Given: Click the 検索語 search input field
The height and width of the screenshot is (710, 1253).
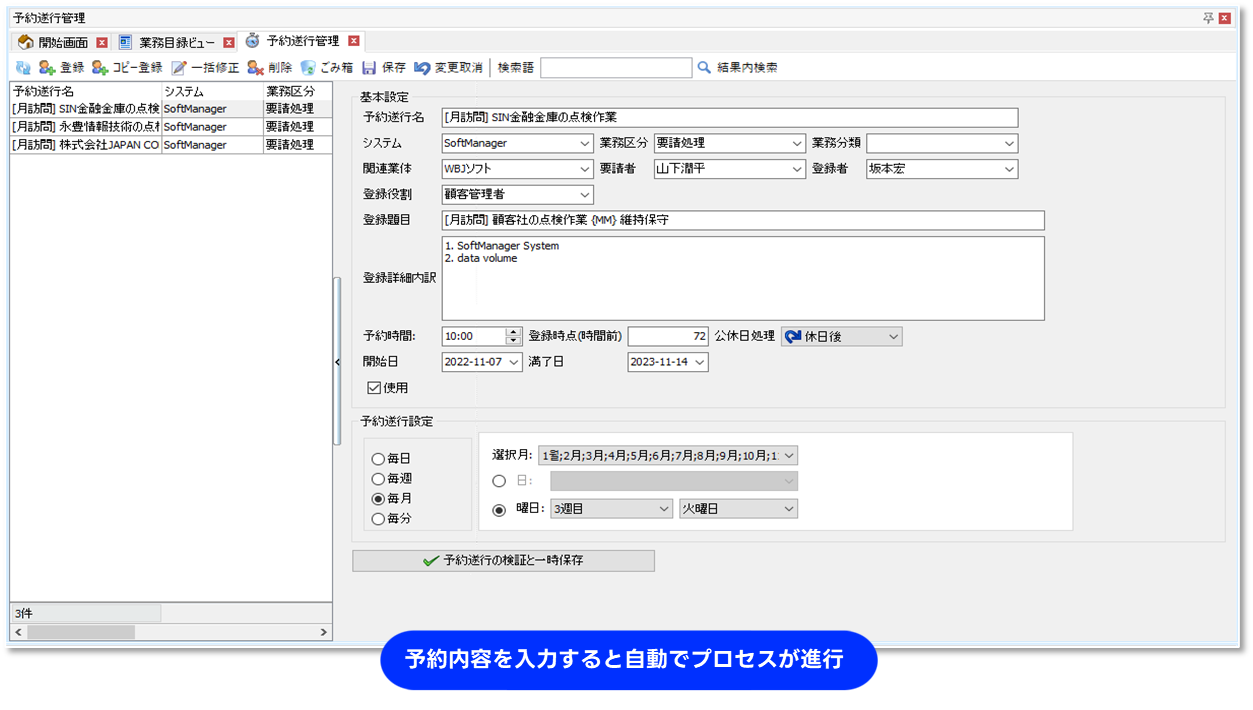Looking at the screenshot, I should tap(615, 68).
